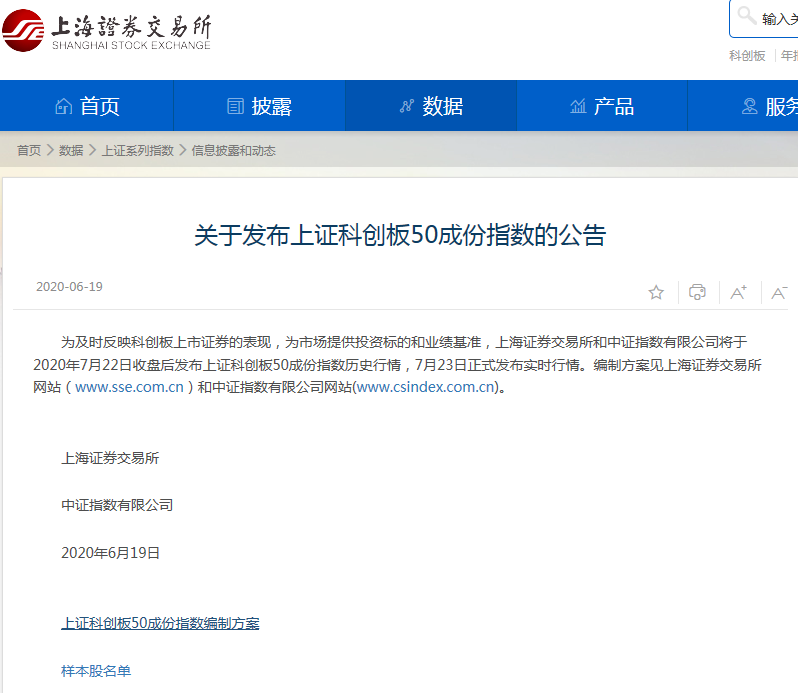798x693 pixels.
Task: Open the 样本股名单 link
Action: [96, 671]
